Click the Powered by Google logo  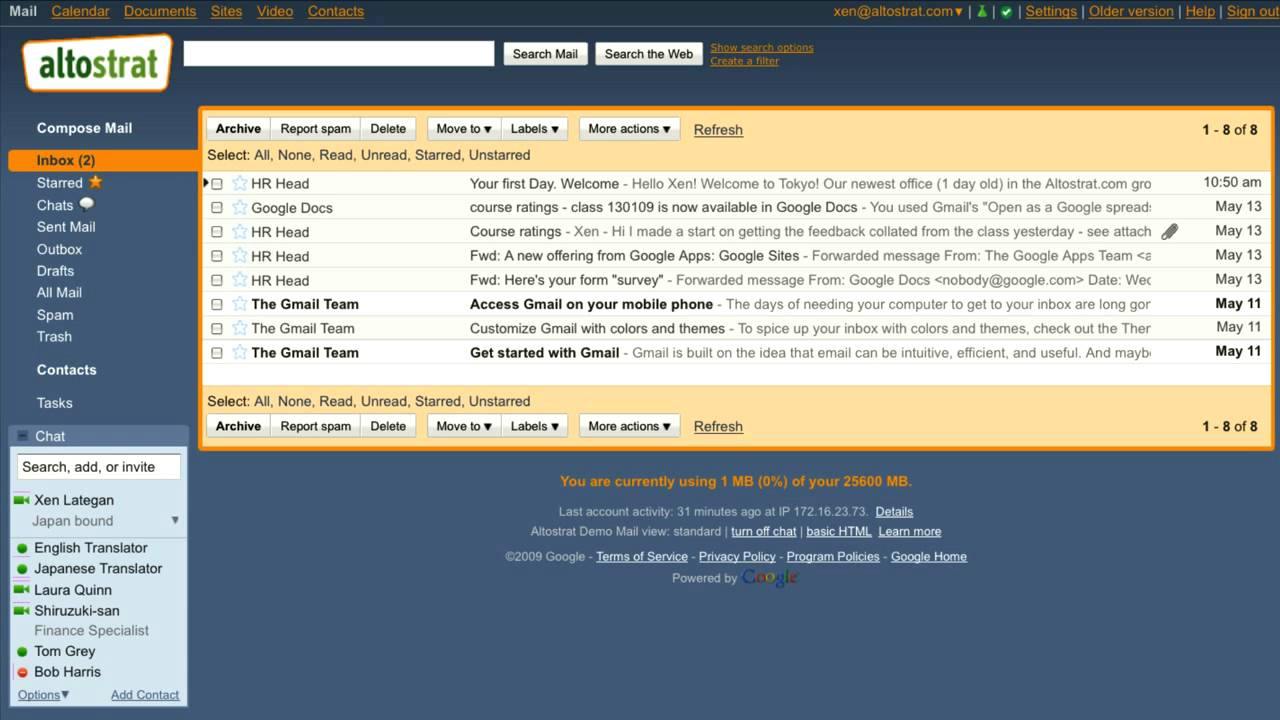coord(769,578)
